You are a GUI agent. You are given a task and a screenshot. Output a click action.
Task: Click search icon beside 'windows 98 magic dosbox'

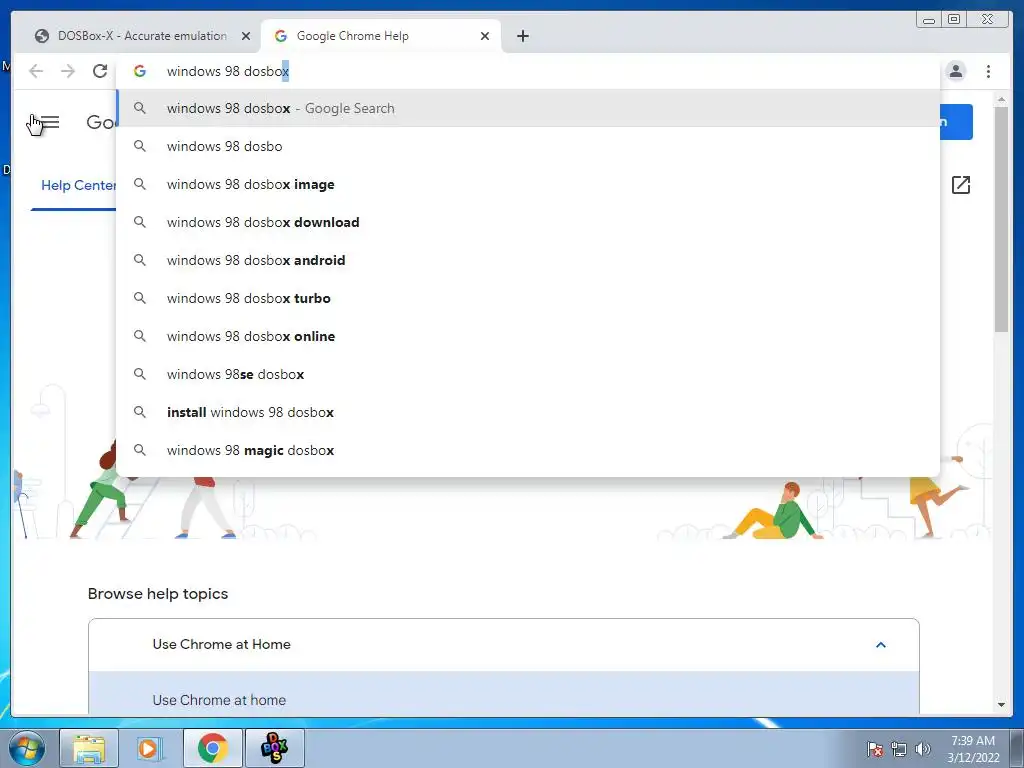point(140,450)
